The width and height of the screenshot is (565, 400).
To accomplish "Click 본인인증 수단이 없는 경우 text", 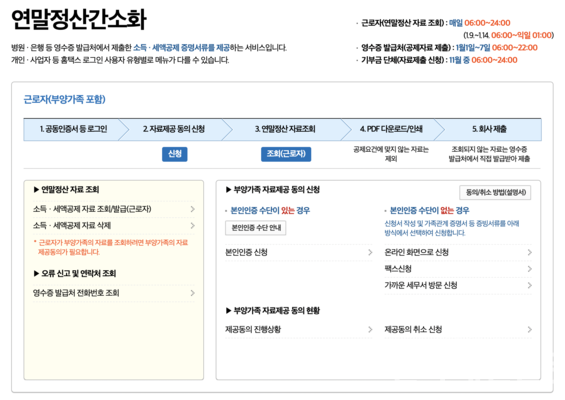I will pyautogui.click(x=430, y=210).
